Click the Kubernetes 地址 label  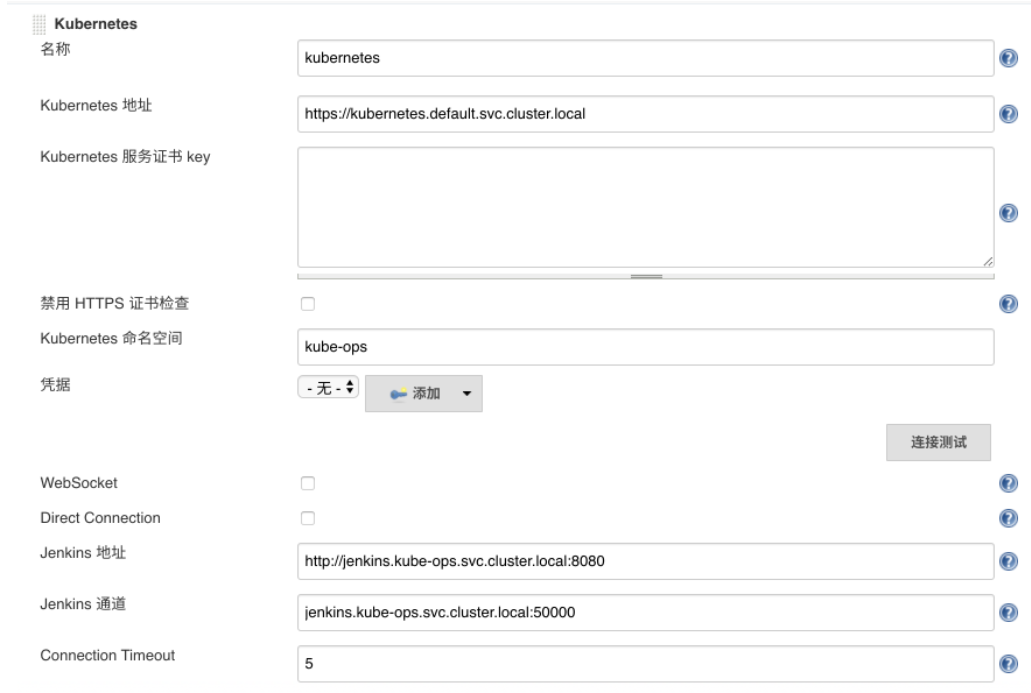pyautogui.click(x=96, y=105)
